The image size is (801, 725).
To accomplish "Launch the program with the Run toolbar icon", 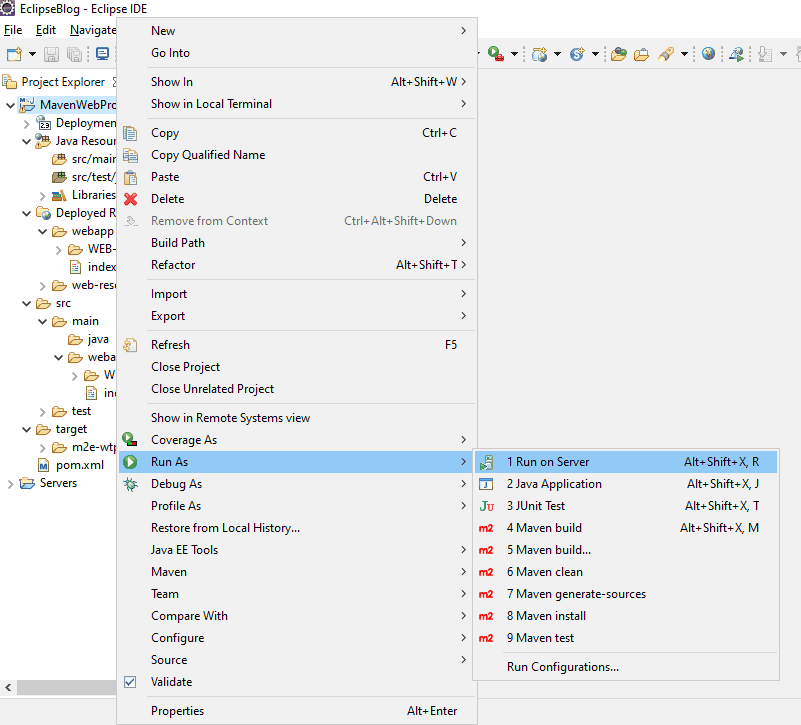I will (493, 53).
